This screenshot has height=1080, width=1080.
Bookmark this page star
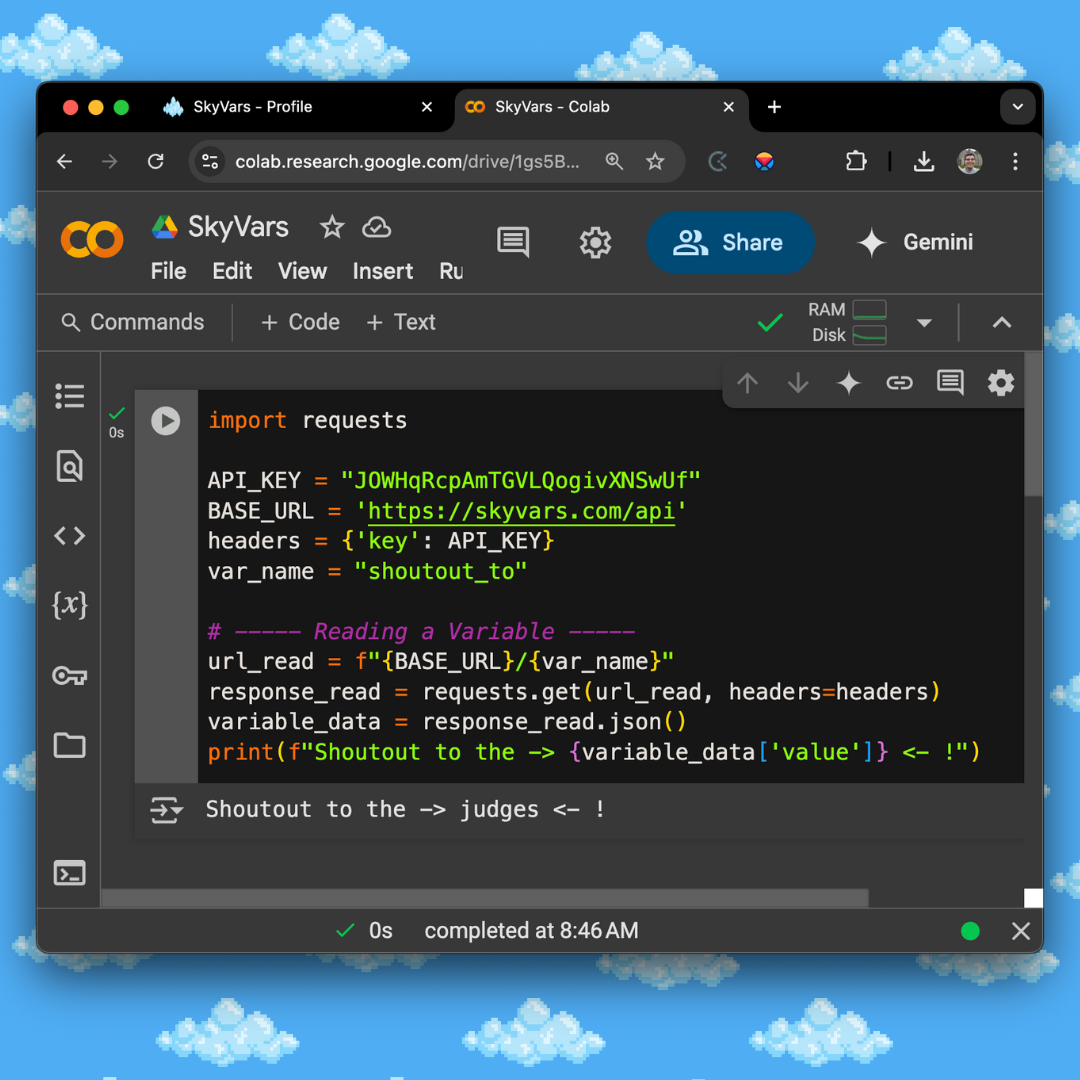pyautogui.click(x=655, y=162)
